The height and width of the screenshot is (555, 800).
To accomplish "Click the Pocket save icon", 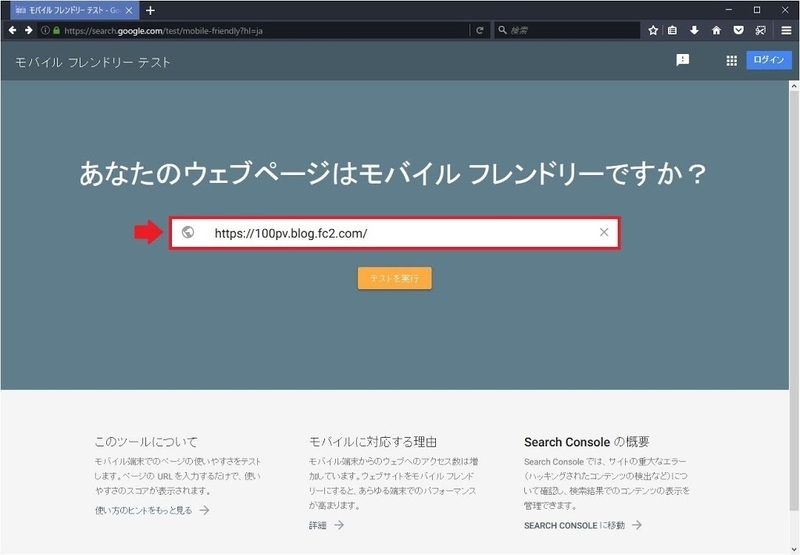I will tap(738, 31).
